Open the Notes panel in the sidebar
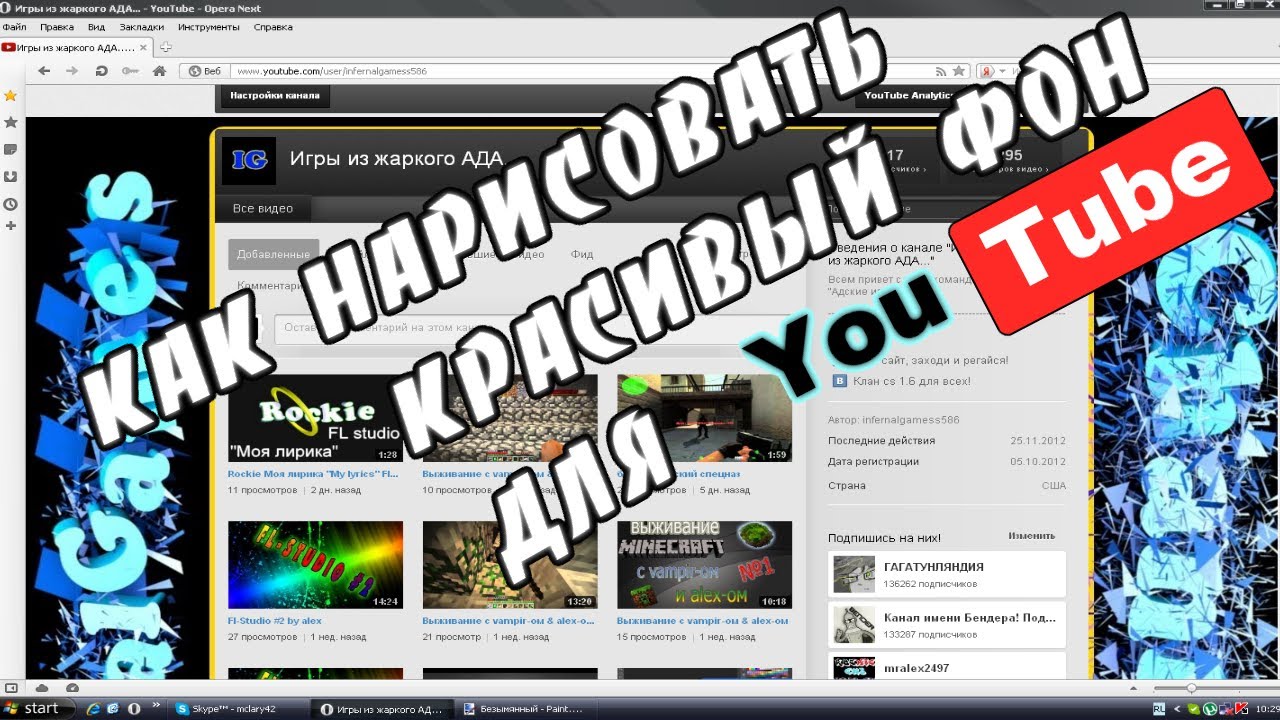 coord(11,149)
